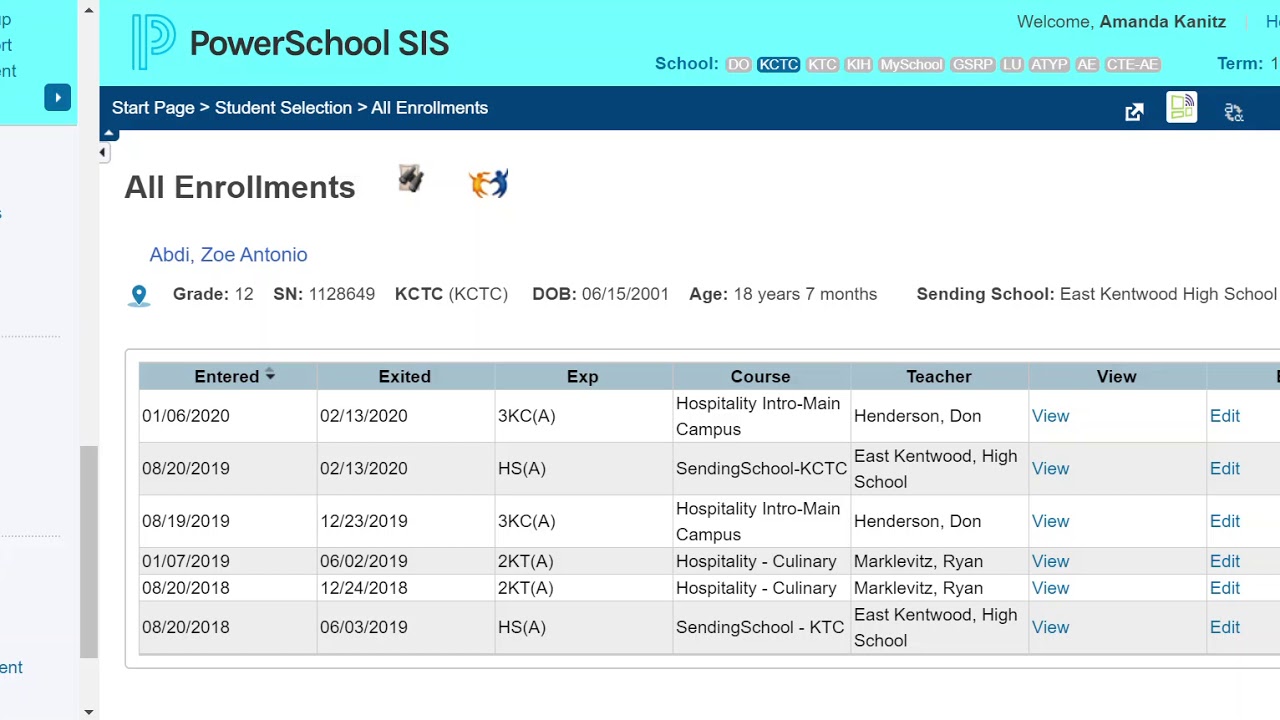Click the collapse triangle below the breadcrumb
The image size is (1280, 720).
click(x=109, y=134)
